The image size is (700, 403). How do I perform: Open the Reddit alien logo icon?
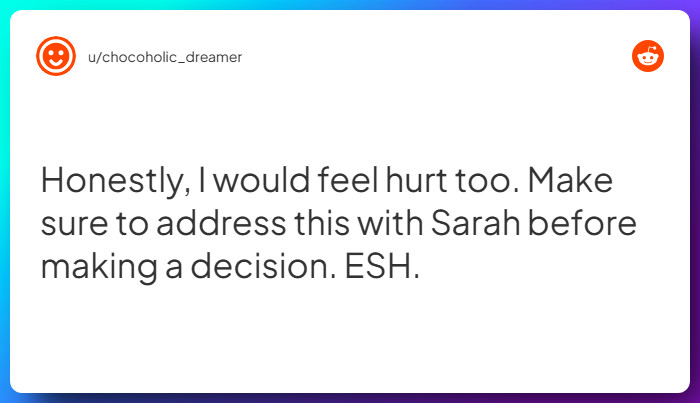click(648, 56)
